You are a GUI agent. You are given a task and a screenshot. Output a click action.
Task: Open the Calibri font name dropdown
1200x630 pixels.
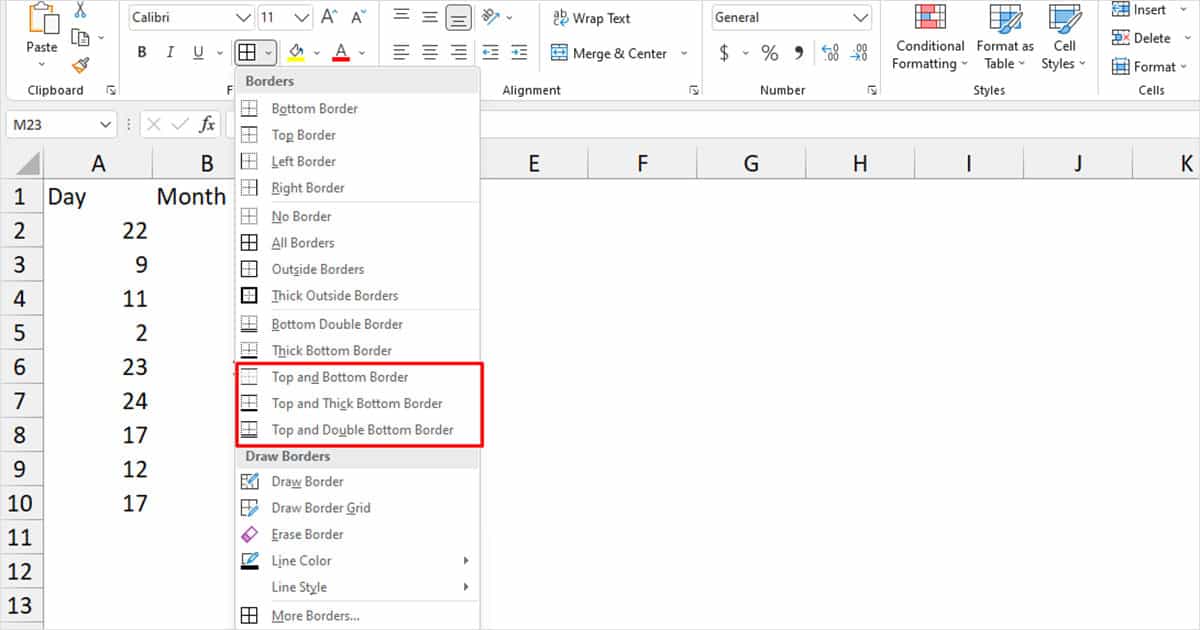point(243,18)
